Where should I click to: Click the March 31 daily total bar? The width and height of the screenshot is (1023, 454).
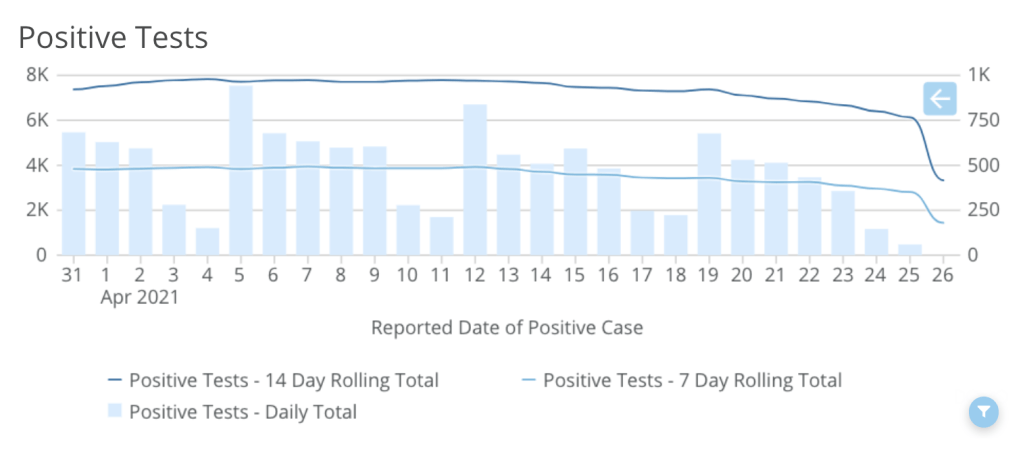tap(73, 193)
